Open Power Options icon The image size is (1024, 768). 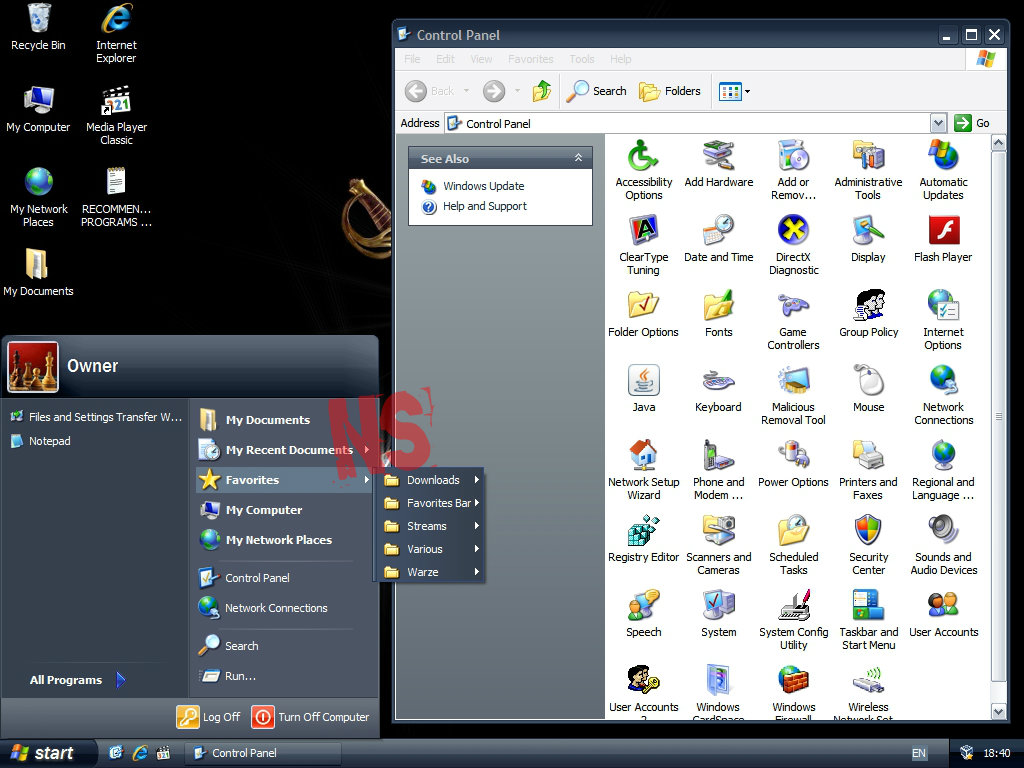click(793, 464)
